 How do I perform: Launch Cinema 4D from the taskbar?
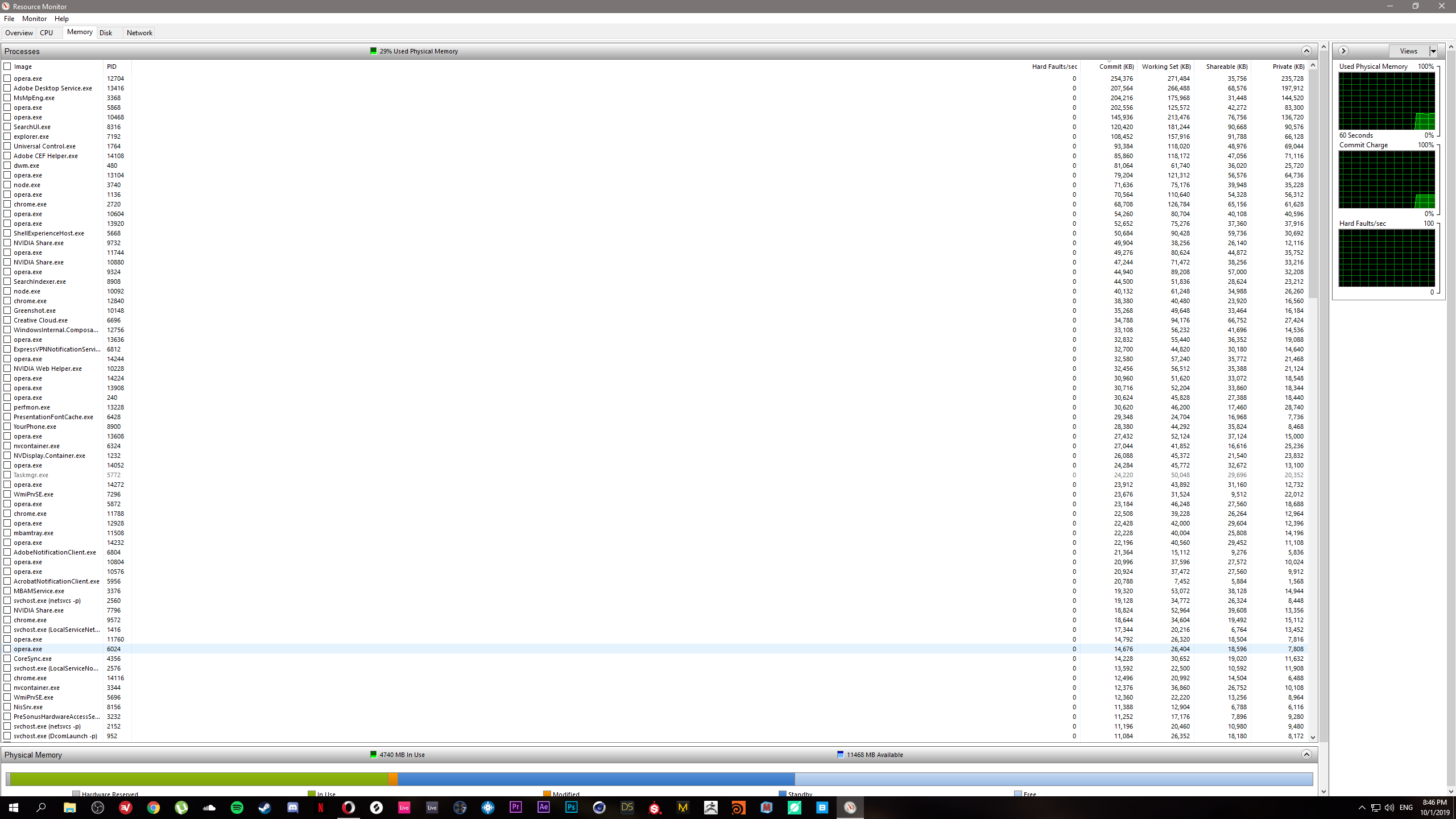[x=599, y=807]
